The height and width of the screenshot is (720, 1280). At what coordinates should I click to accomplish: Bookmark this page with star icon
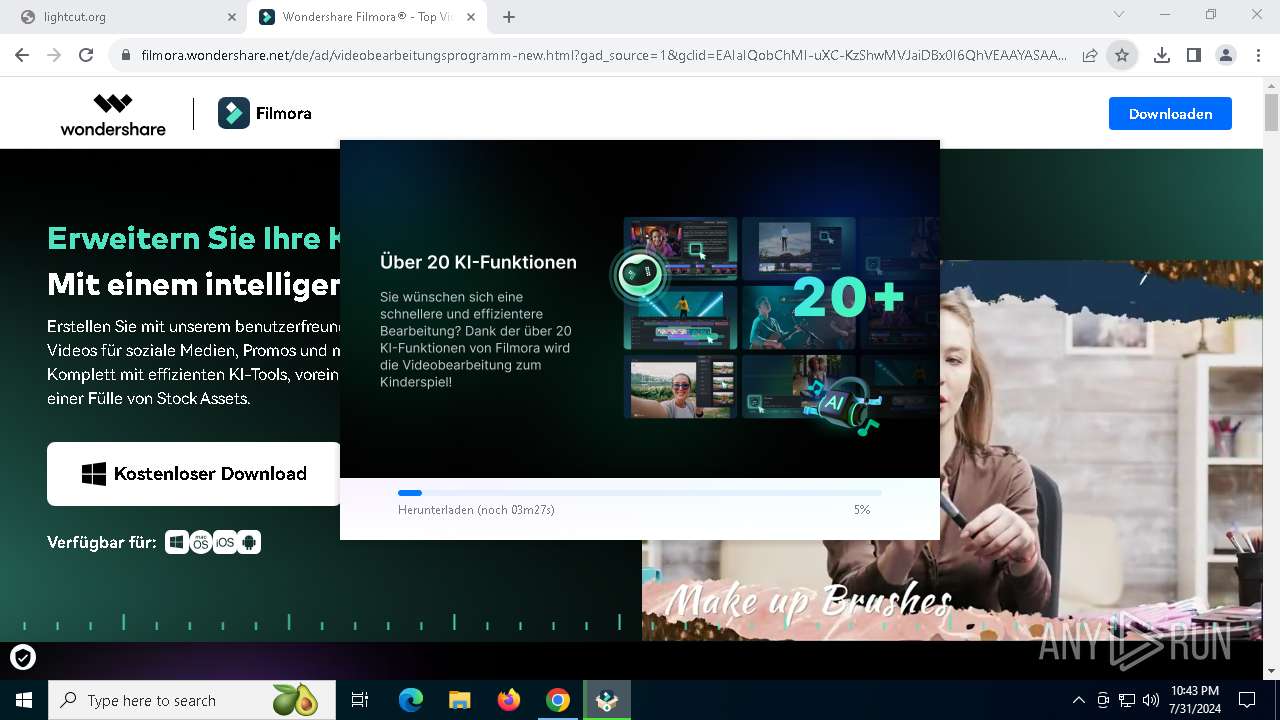pos(1122,56)
